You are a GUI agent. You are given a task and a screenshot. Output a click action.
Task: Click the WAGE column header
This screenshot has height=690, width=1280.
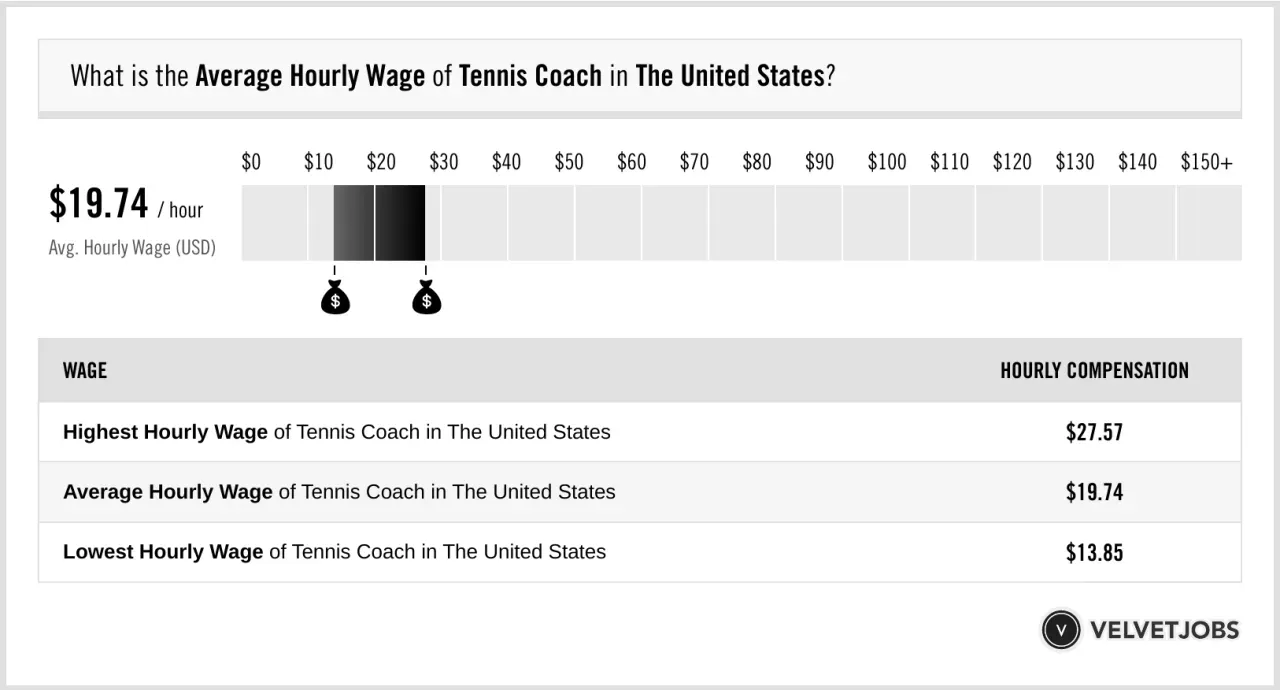tap(85, 371)
